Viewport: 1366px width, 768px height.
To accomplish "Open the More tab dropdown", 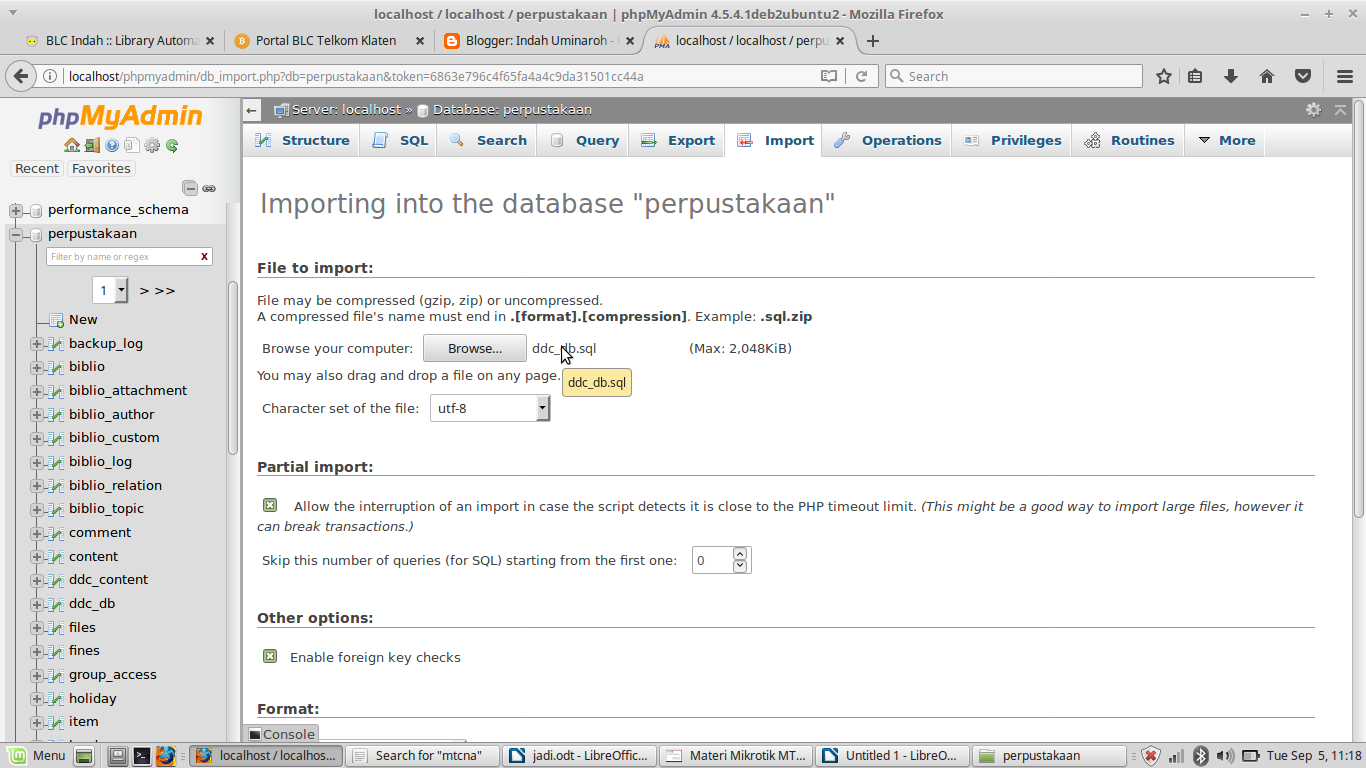I will (x=1226, y=141).
